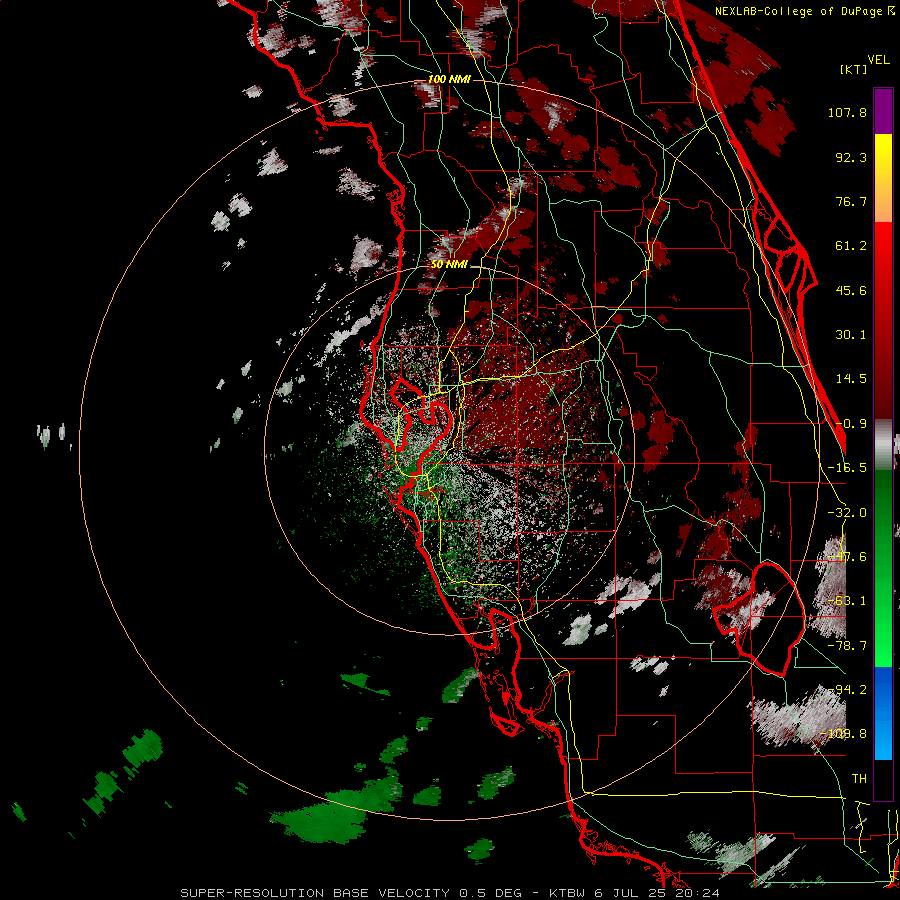Click the -47.6 legend value
900x900 pixels.
coord(847,557)
